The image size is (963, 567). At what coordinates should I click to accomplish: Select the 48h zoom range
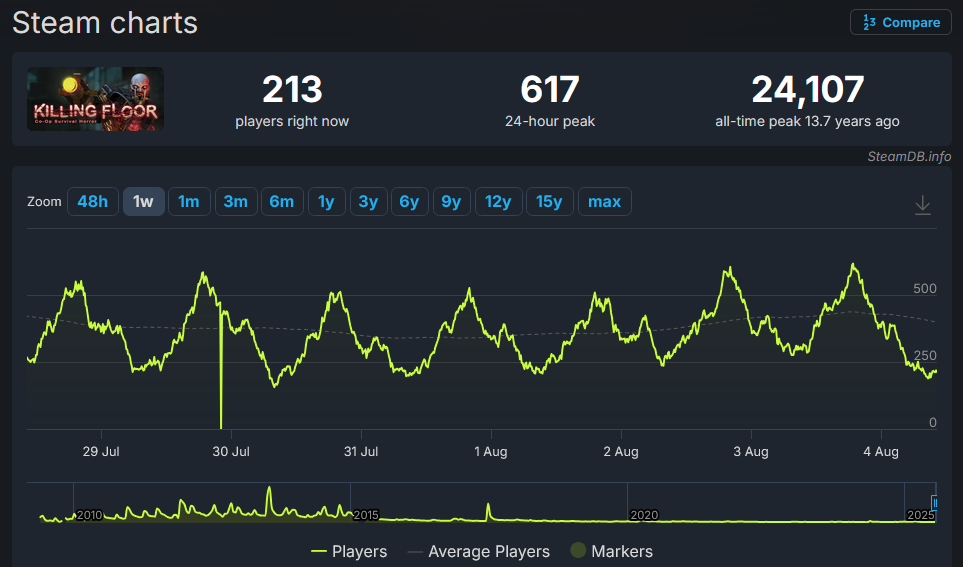click(93, 201)
